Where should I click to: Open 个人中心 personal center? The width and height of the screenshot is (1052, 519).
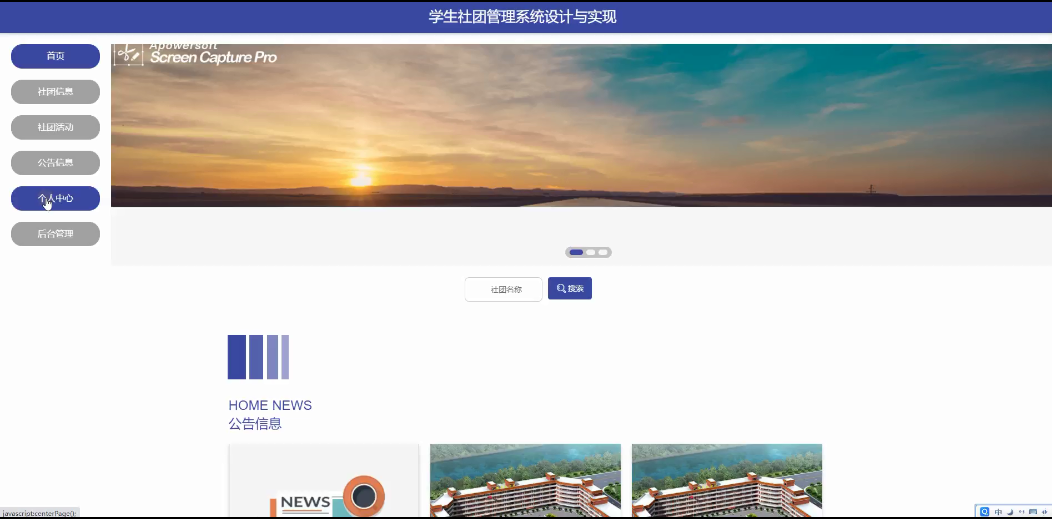55,198
